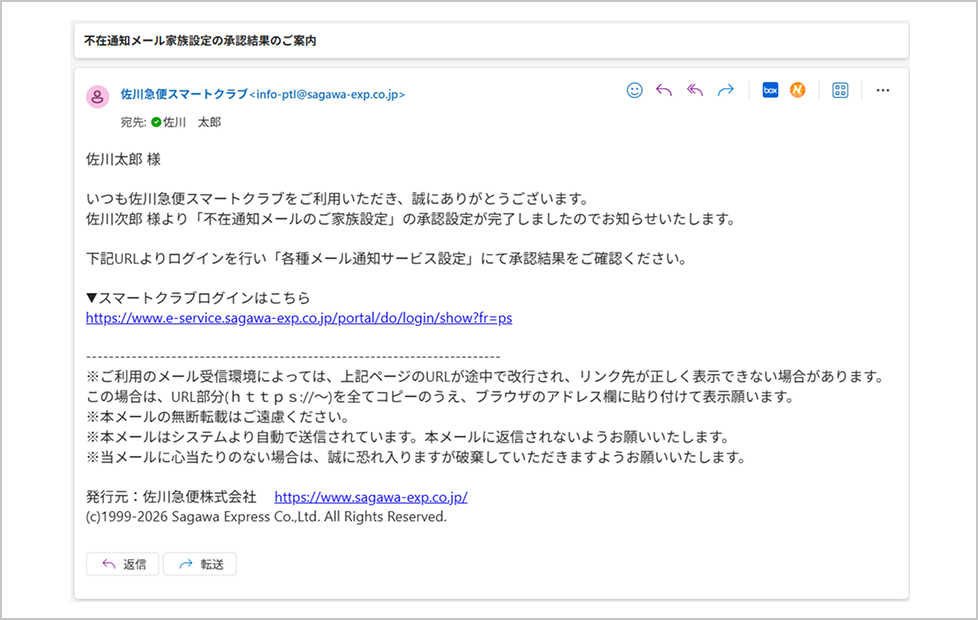Open the orange N add-in icon
The image size is (978, 620).
(797, 90)
